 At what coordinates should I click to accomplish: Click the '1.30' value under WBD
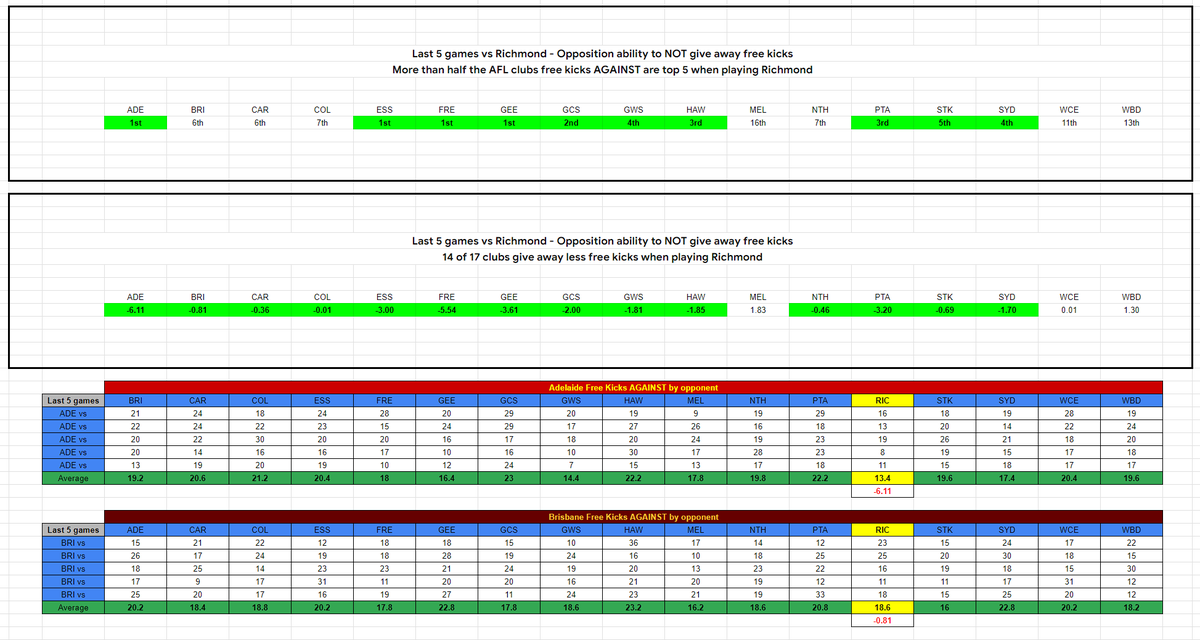coord(1131,310)
